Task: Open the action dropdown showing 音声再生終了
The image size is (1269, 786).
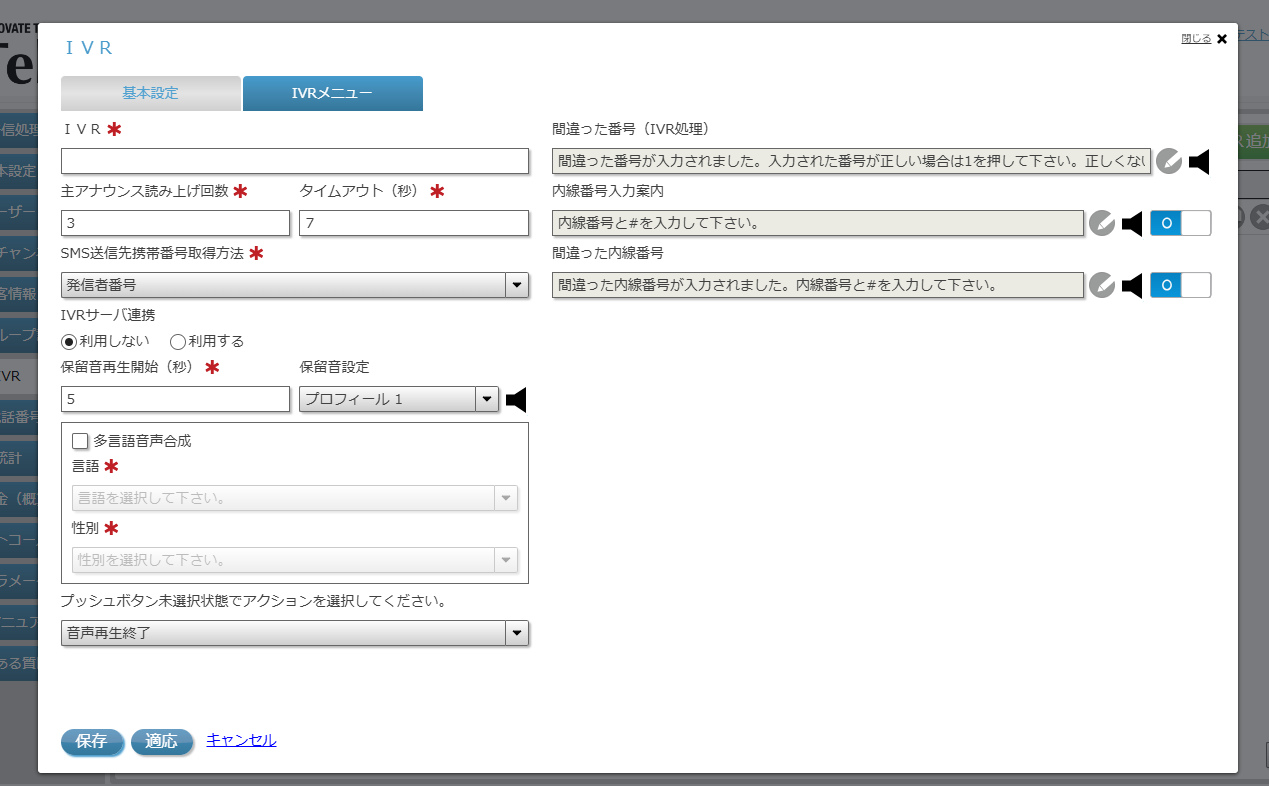Action: pyautogui.click(x=517, y=632)
